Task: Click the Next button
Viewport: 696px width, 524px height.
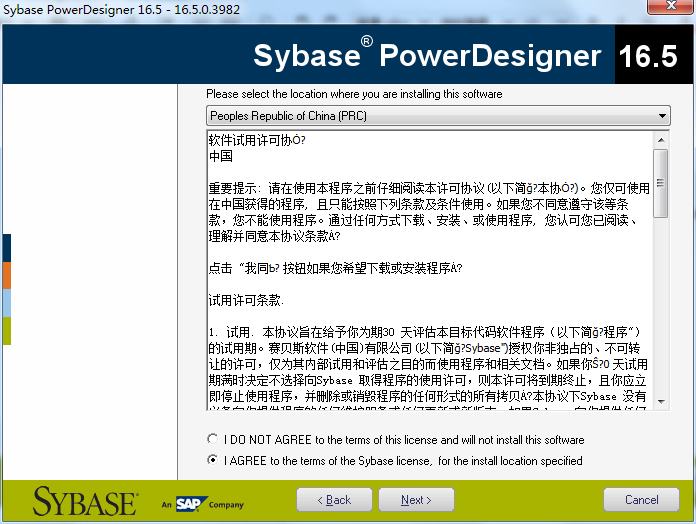Action: [x=416, y=500]
